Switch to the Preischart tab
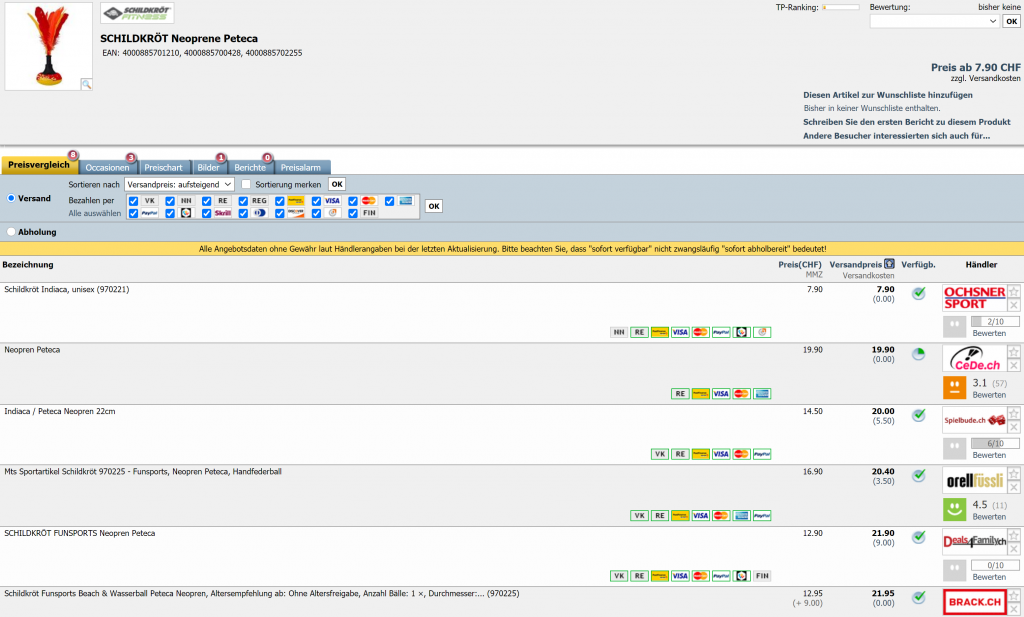The width and height of the screenshot is (1024, 617). pyautogui.click(x=163, y=167)
